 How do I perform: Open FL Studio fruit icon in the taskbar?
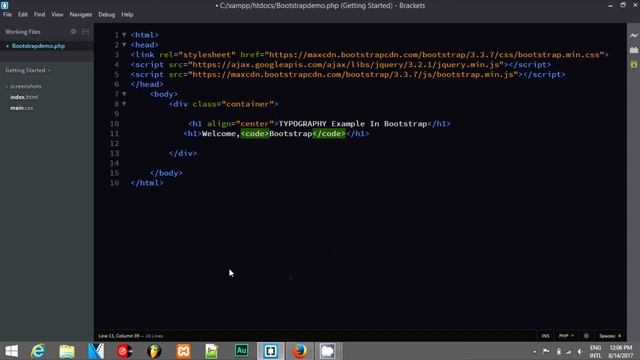[154, 351]
